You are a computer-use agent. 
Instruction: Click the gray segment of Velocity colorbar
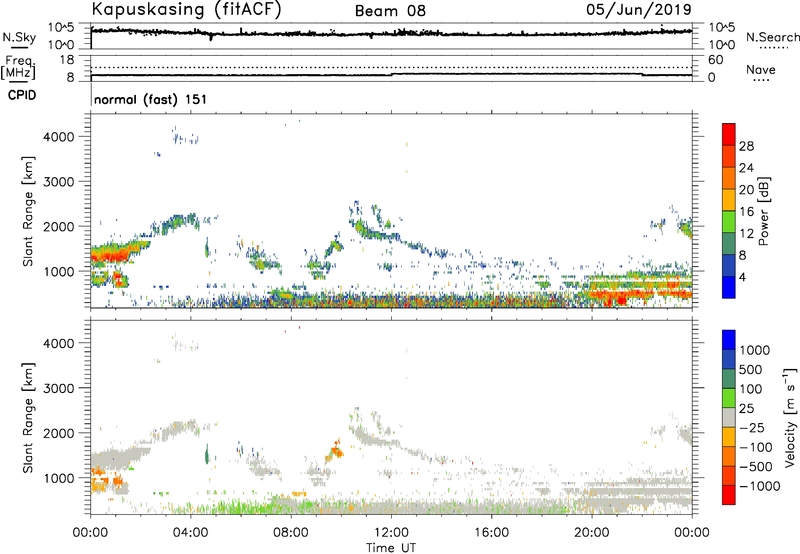pyautogui.click(x=729, y=418)
